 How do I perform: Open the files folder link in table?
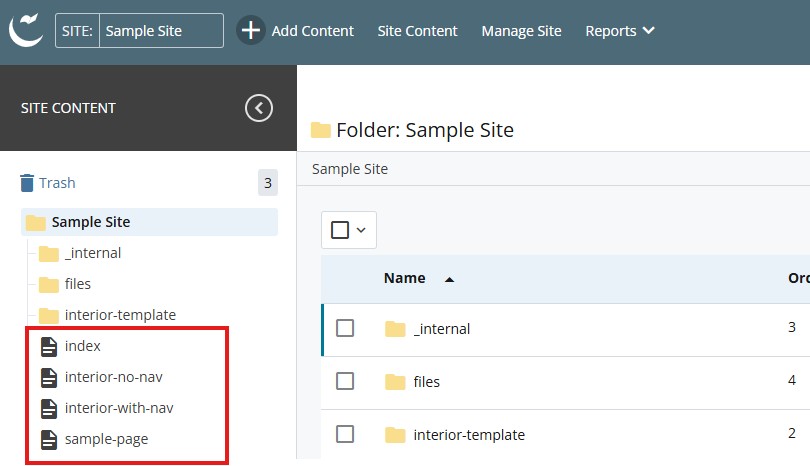point(426,381)
